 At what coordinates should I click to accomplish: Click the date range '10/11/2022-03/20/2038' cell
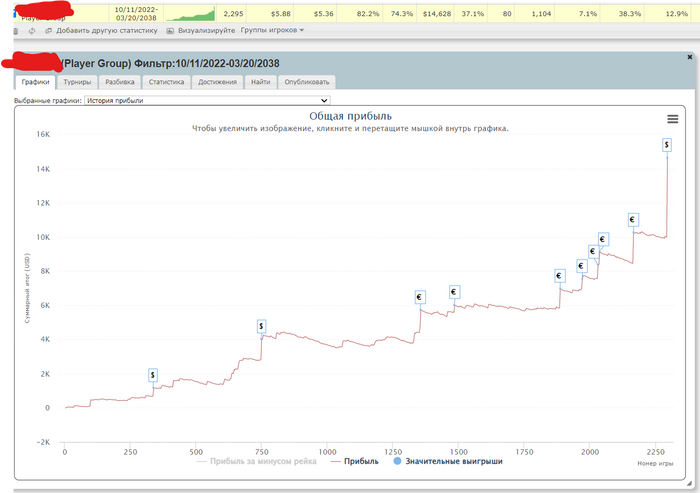click(x=136, y=14)
